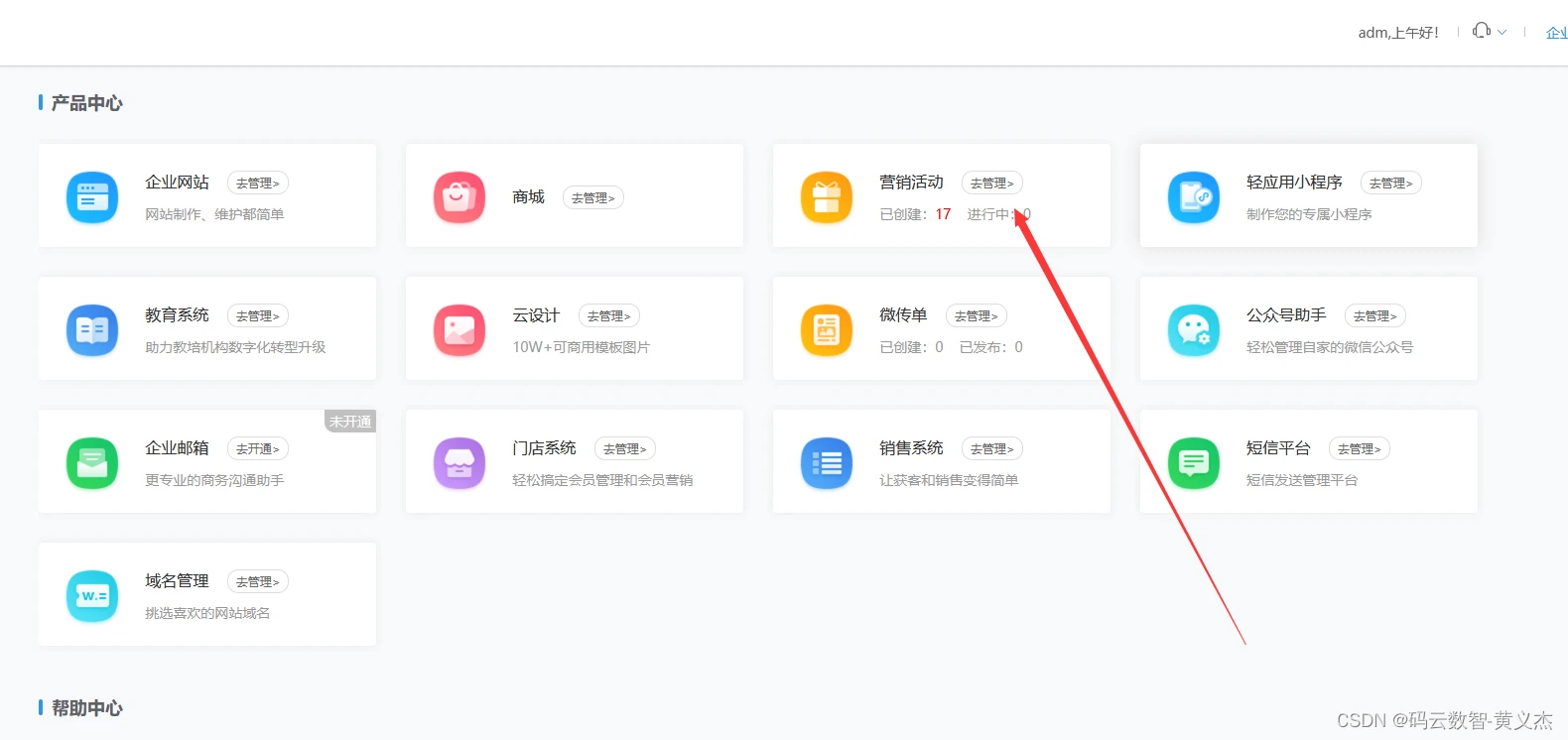Click the 更专业的商务沟通助手 description
Image resolution: width=1568 pixels, height=740 pixels.
click(x=214, y=480)
